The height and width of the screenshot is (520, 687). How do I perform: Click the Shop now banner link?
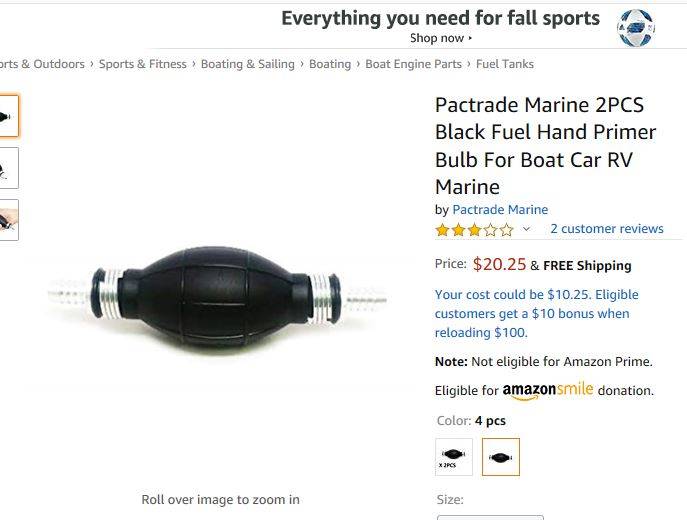point(441,38)
